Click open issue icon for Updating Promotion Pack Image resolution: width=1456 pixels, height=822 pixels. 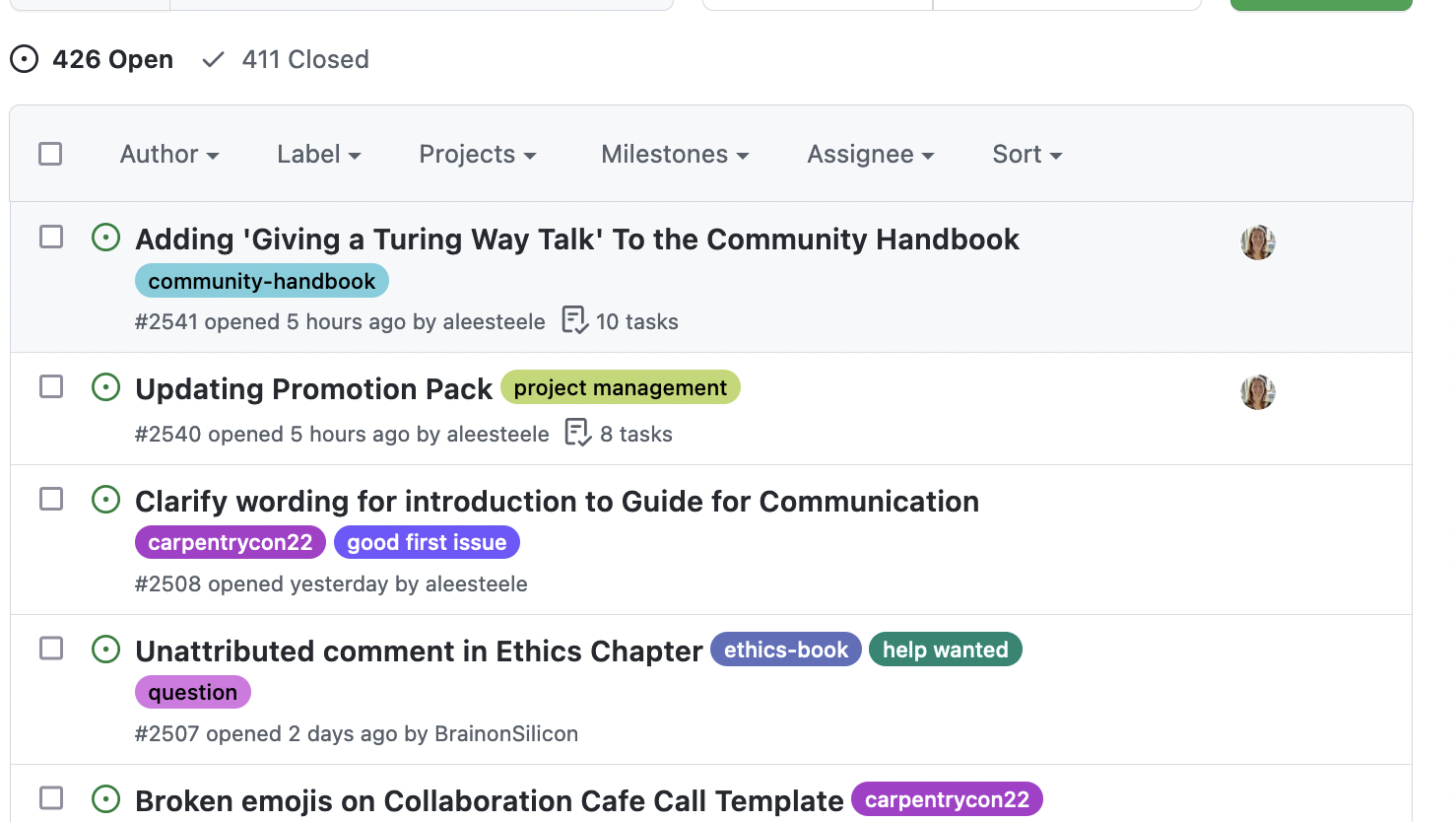click(105, 387)
